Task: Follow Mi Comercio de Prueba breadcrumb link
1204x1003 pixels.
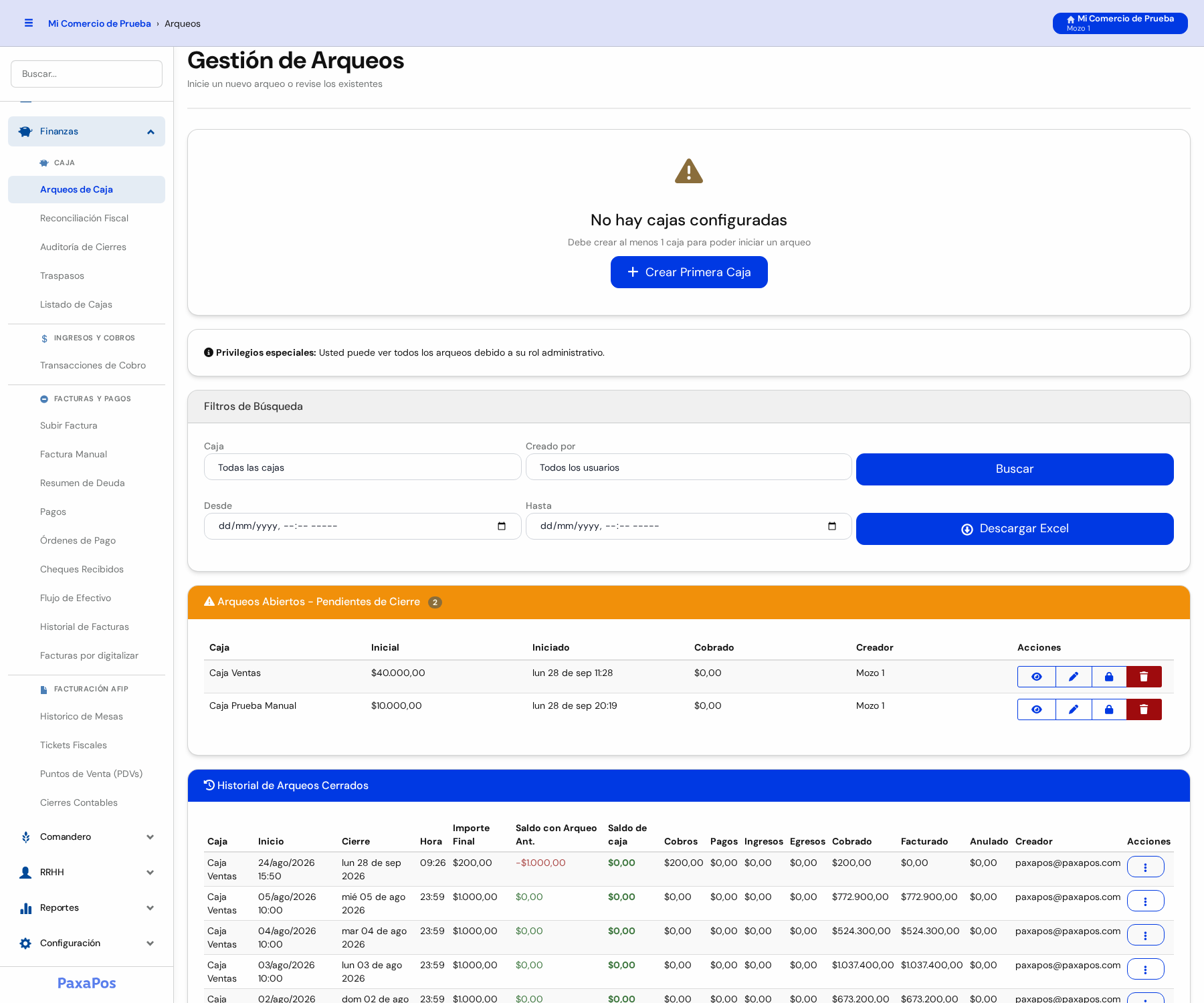Action: point(100,23)
